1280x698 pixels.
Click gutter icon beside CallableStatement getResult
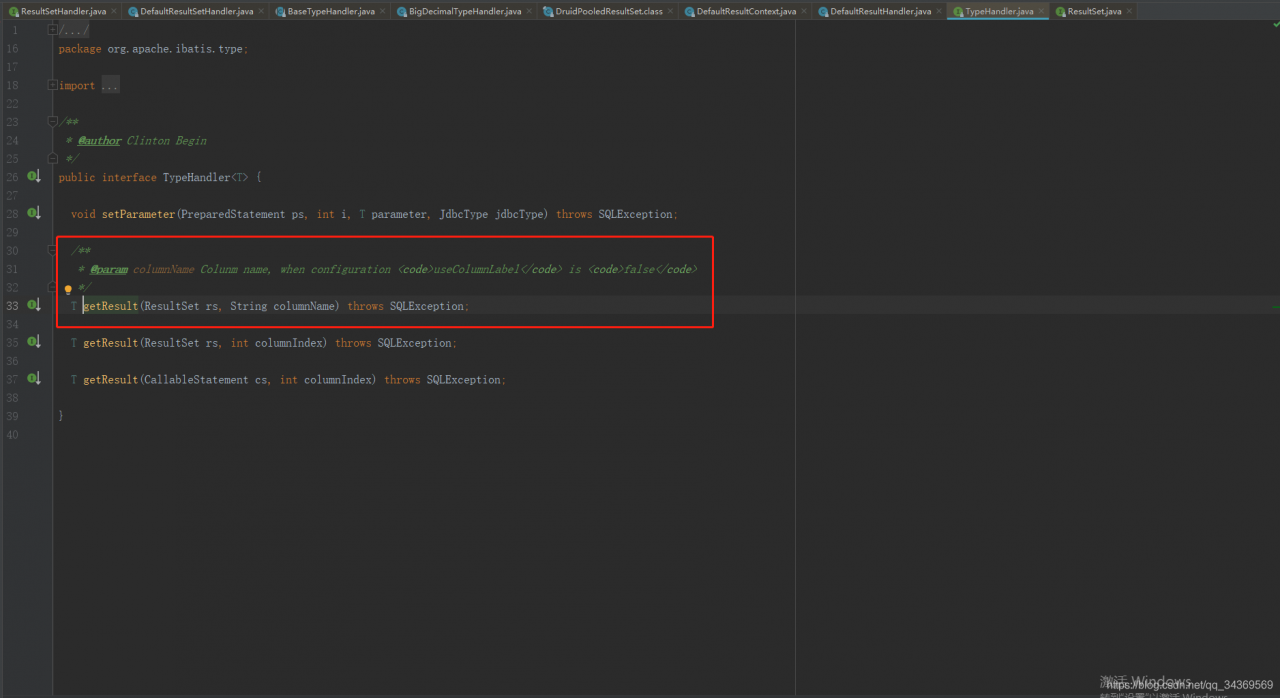(33, 379)
